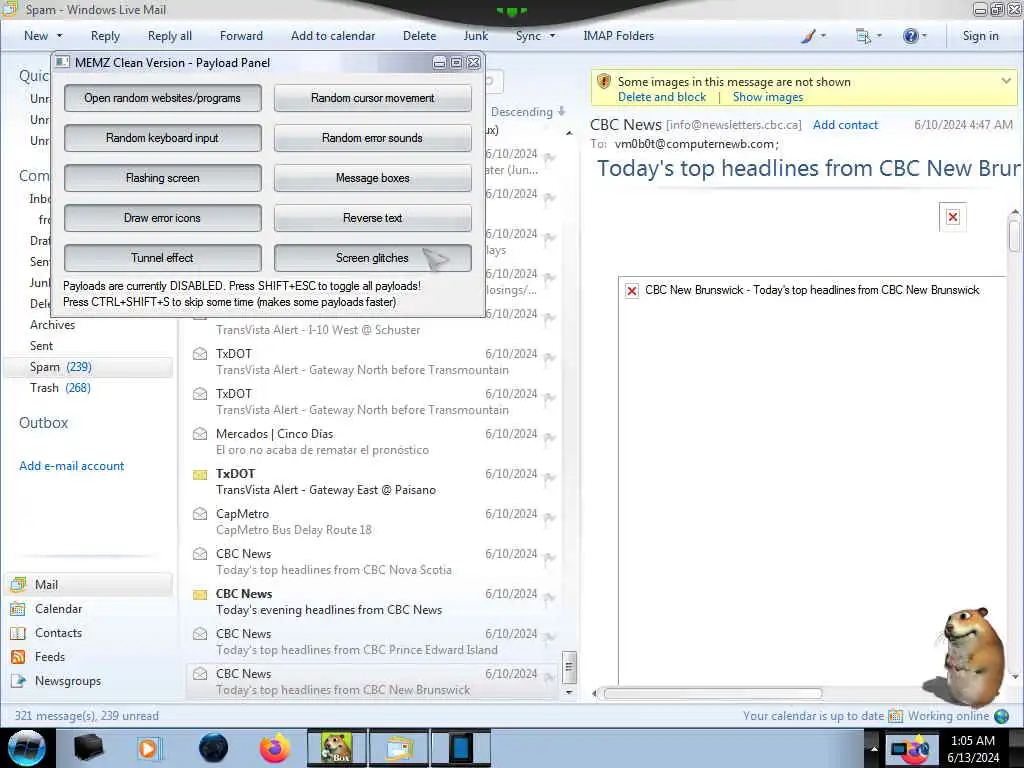Click the Help question mark icon
The height and width of the screenshot is (768, 1024).
[910, 36]
